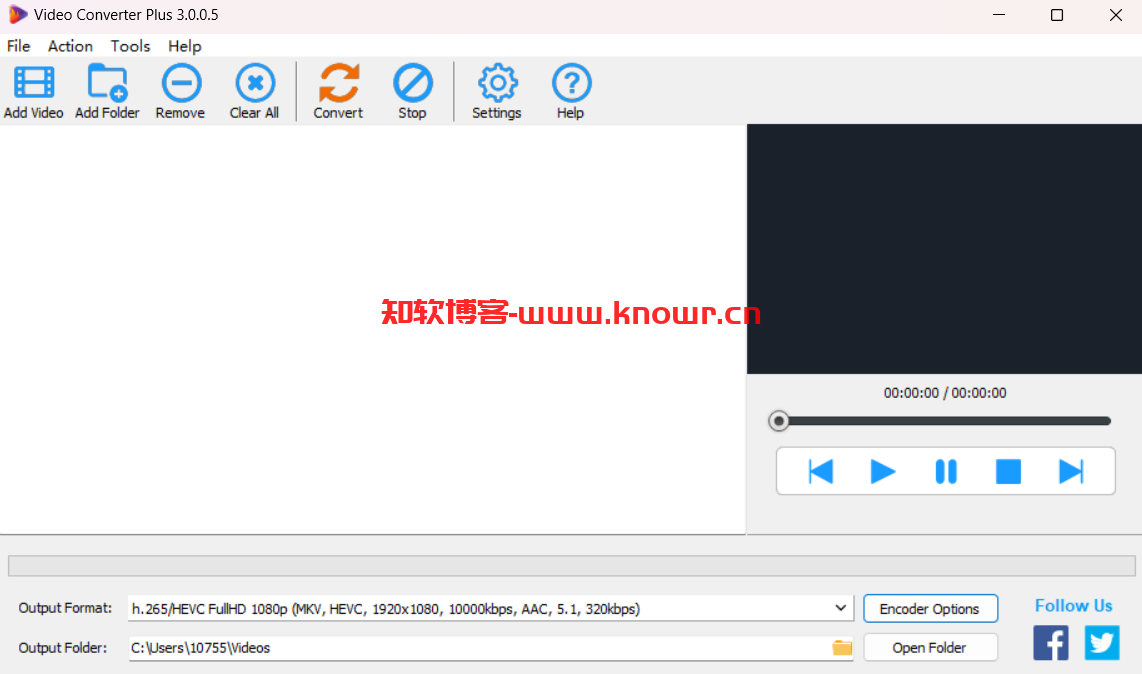Click the conversion progress bar
This screenshot has height=674, width=1142.
coord(572,565)
